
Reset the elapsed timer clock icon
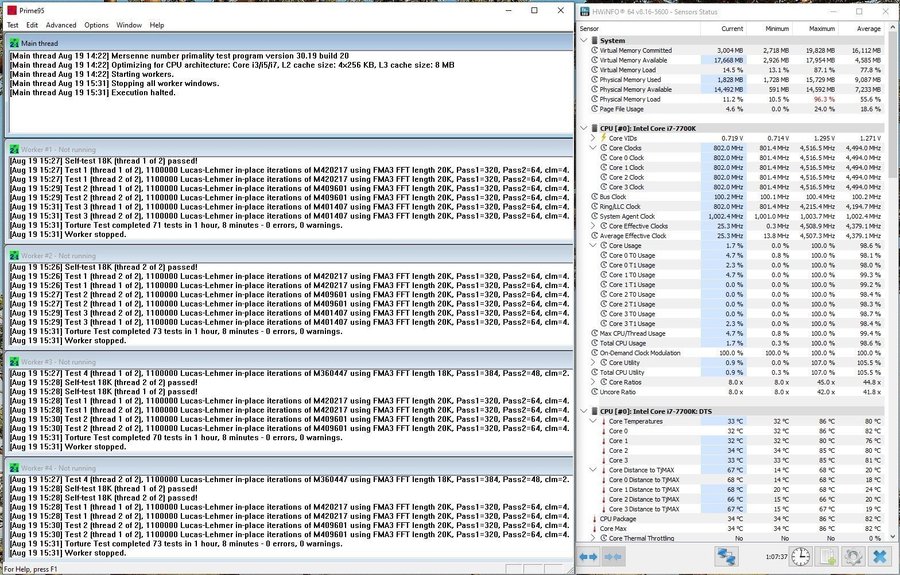click(800, 557)
